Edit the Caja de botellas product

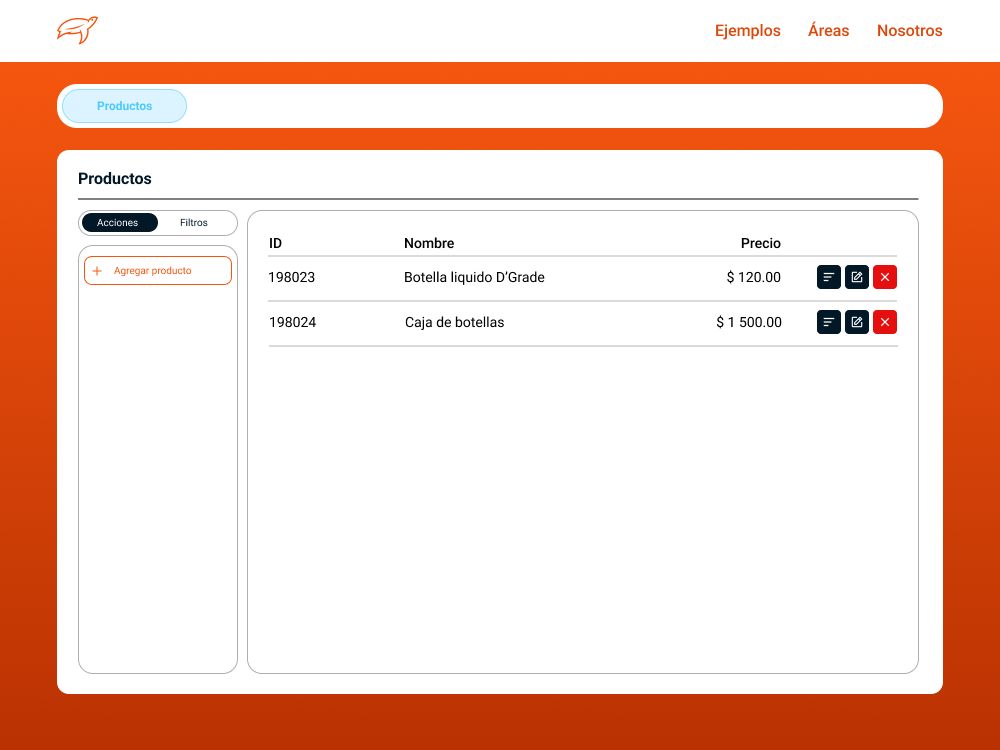[x=857, y=322]
